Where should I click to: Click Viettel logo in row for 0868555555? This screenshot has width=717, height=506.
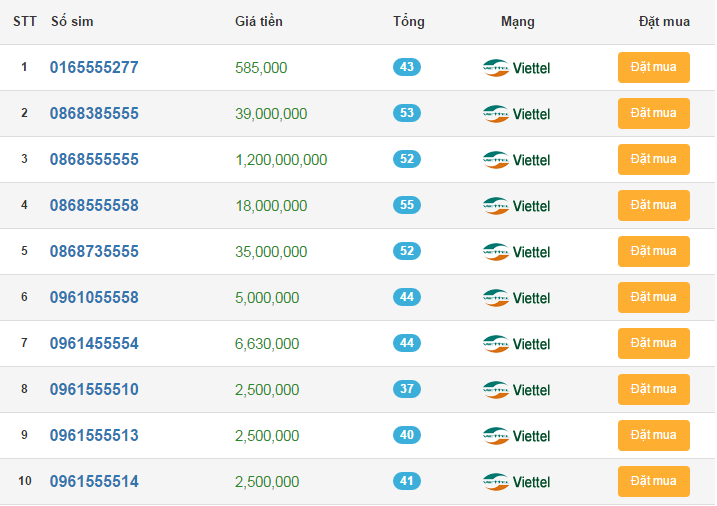point(516,160)
